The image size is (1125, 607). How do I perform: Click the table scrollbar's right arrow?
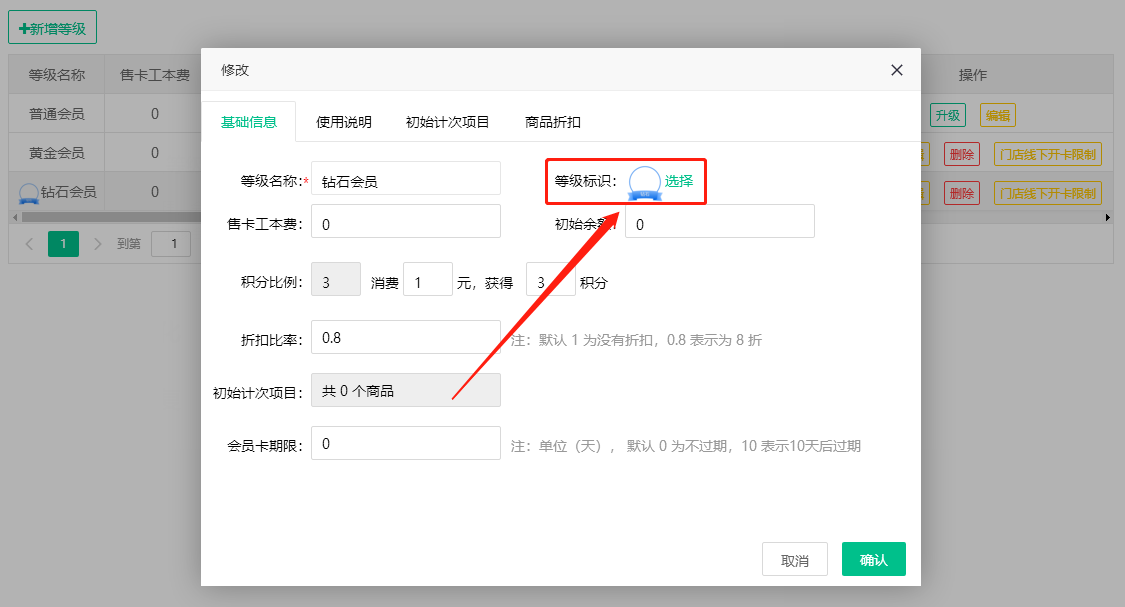point(1107,217)
